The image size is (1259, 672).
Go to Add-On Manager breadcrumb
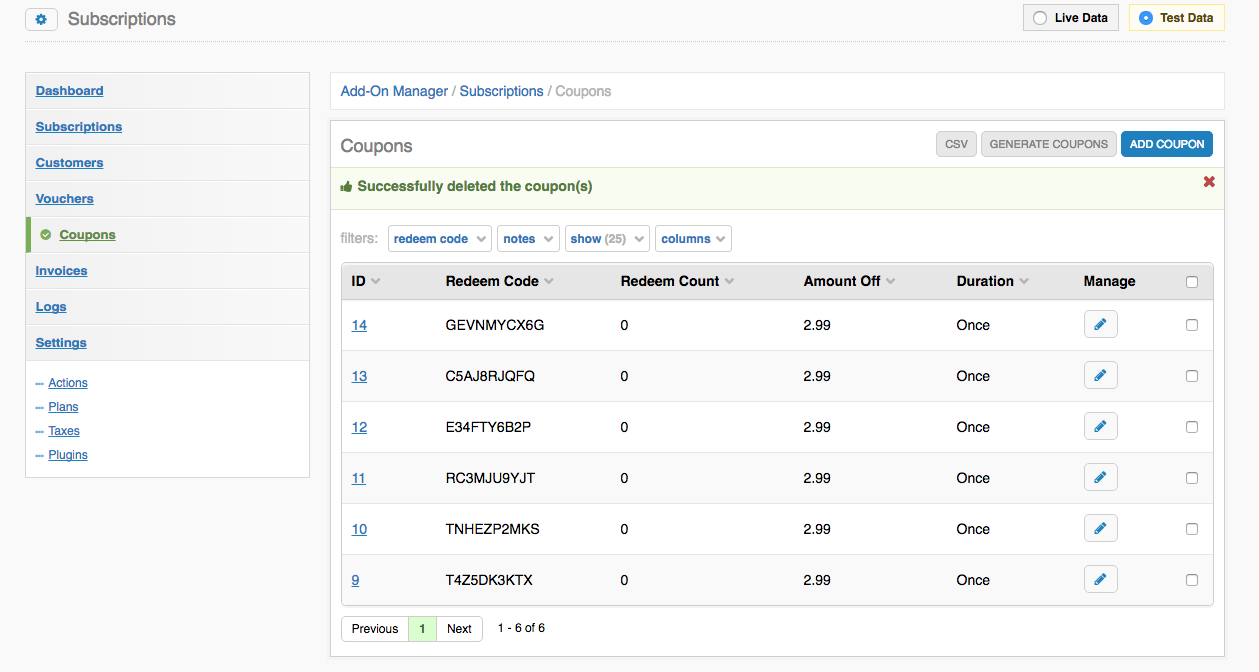click(394, 91)
